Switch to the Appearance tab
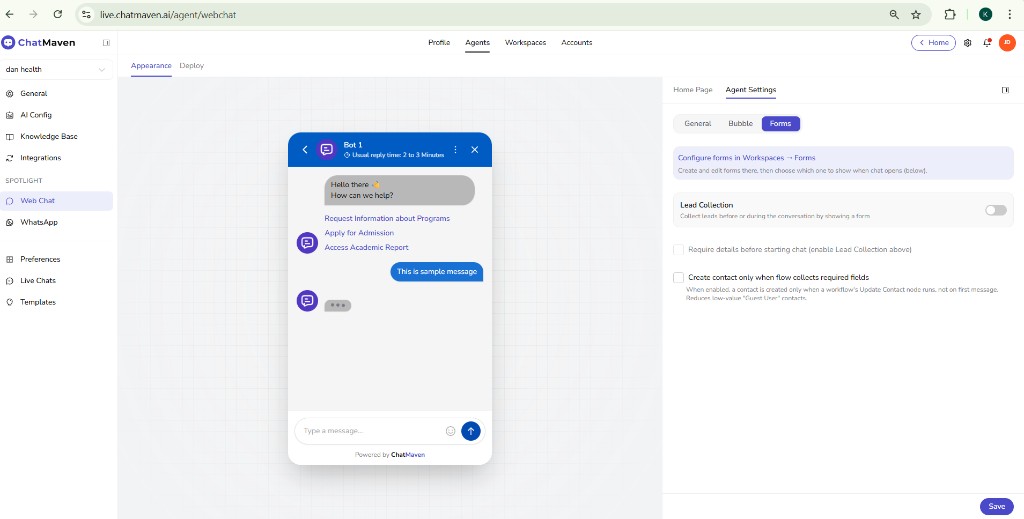This screenshot has height=519, width=1024. point(151,66)
